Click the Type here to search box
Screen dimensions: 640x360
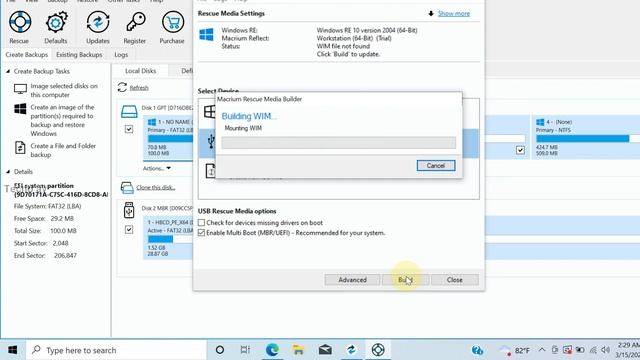click(x=116, y=350)
